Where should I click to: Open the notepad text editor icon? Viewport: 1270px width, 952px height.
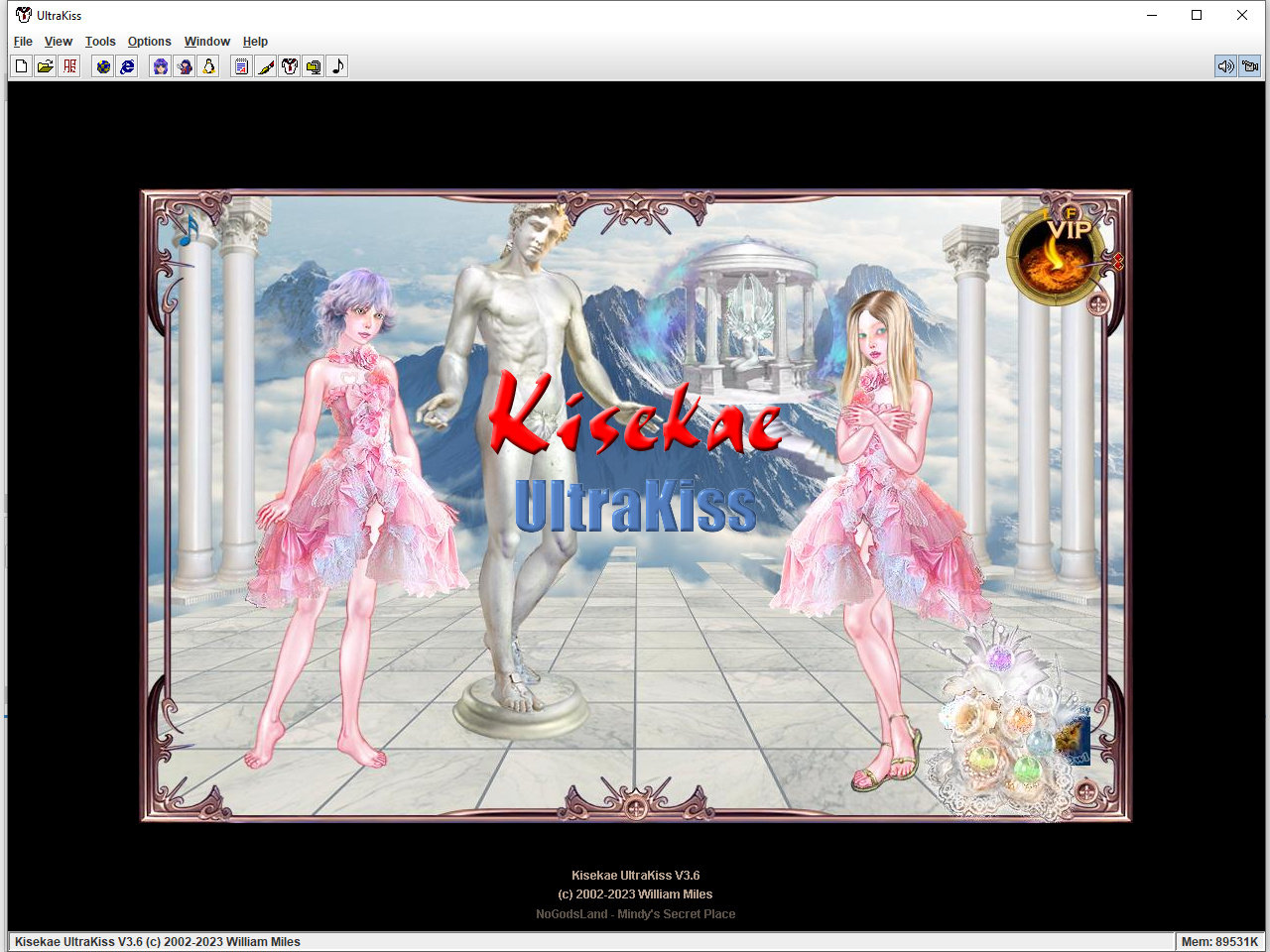[x=241, y=66]
